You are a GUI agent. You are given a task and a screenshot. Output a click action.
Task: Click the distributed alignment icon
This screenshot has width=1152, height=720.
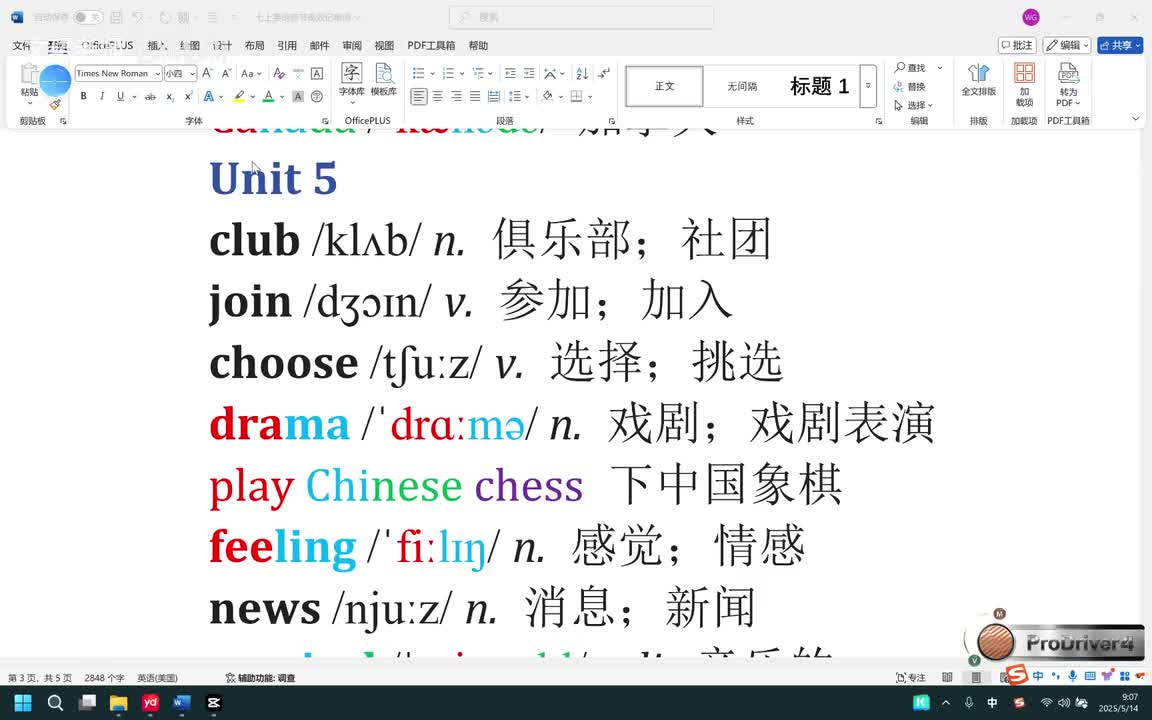494,96
